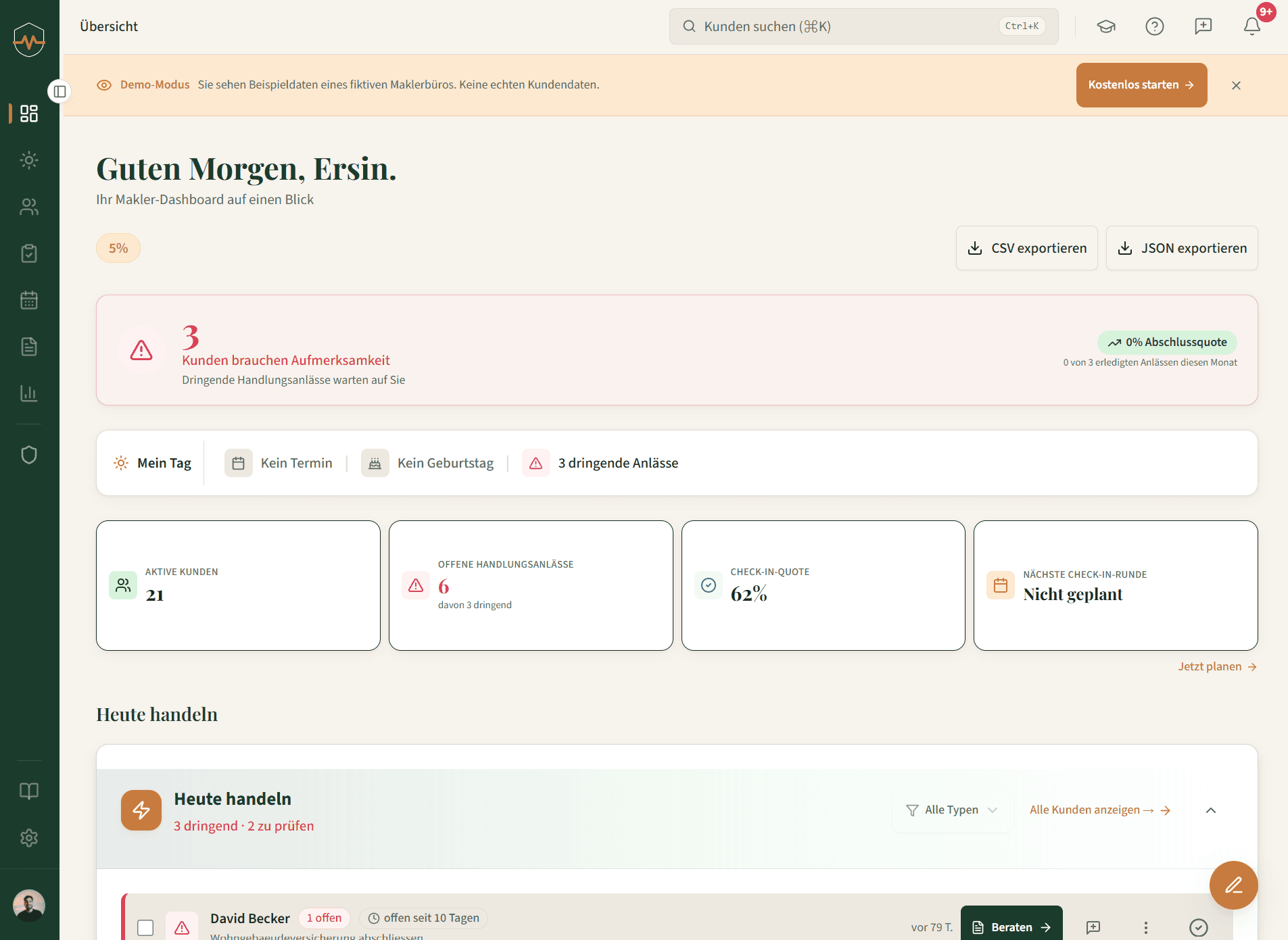Click 'Kostenlos starten' button
The height and width of the screenshot is (940, 1288).
[x=1141, y=85]
